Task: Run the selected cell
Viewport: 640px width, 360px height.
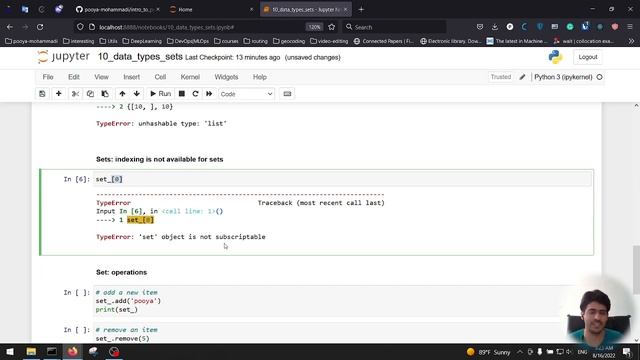Action: click(x=160, y=94)
